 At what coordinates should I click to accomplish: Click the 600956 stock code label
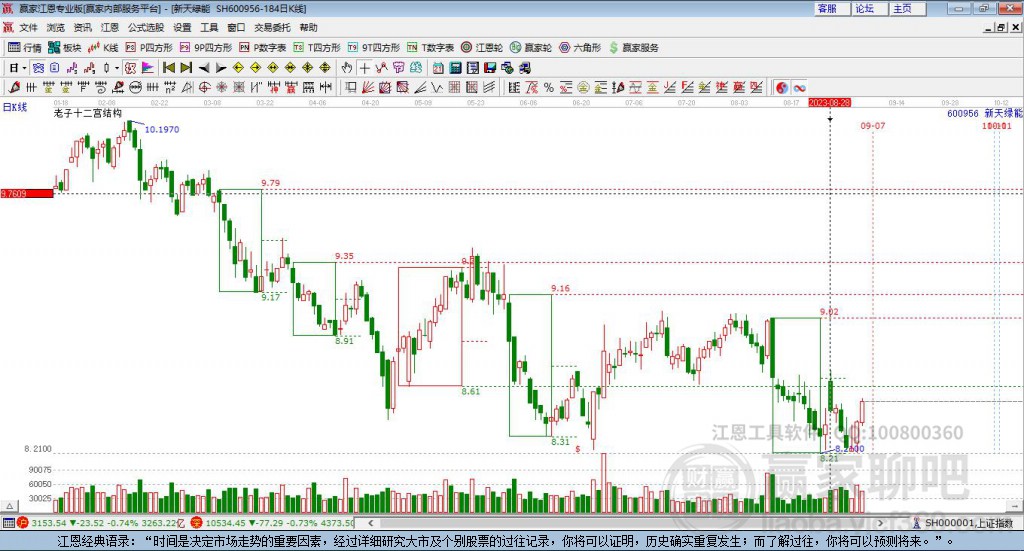tap(963, 114)
